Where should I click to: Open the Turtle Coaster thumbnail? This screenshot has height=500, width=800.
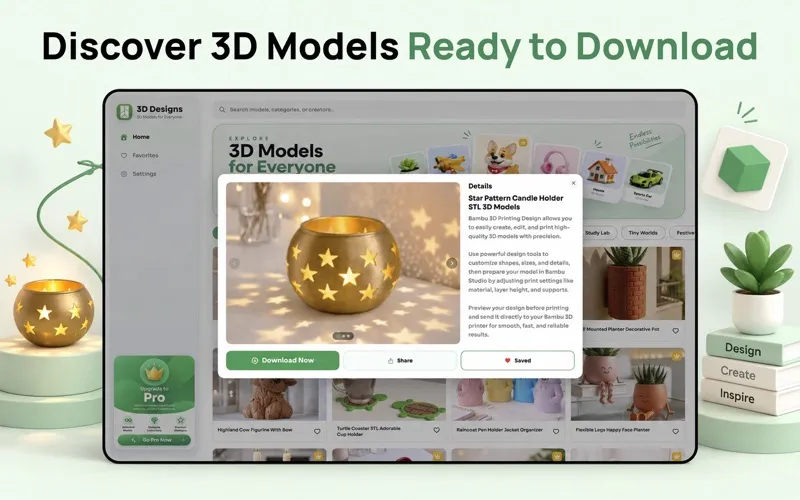pos(389,399)
